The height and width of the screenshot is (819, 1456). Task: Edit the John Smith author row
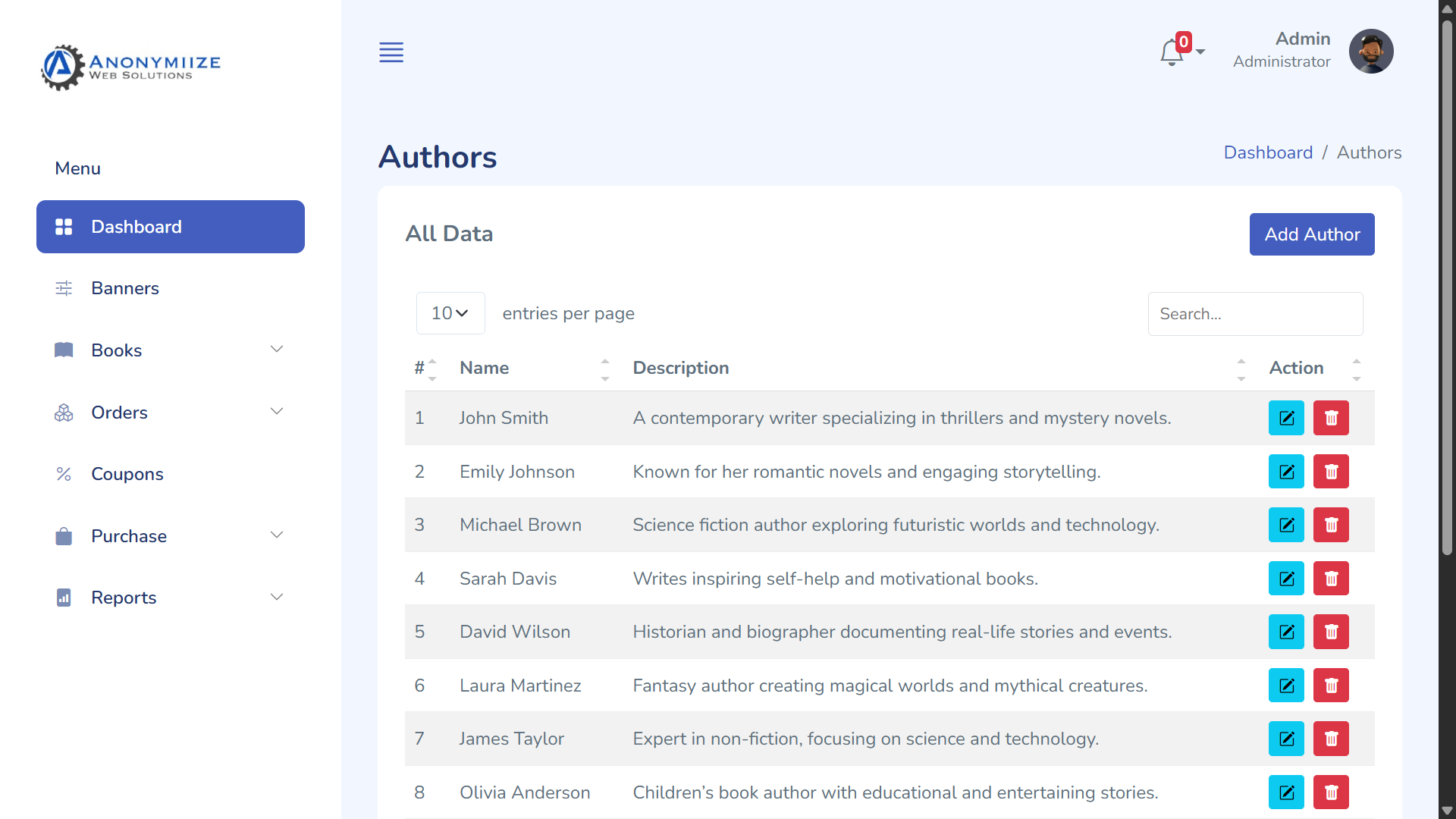click(1286, 418)
